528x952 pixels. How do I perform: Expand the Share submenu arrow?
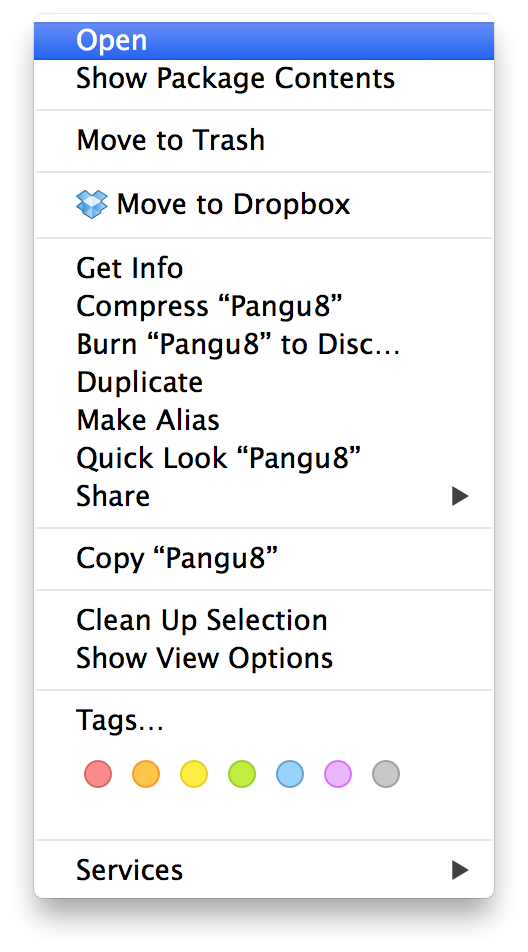pyautogui.click(x=460, y=497)
